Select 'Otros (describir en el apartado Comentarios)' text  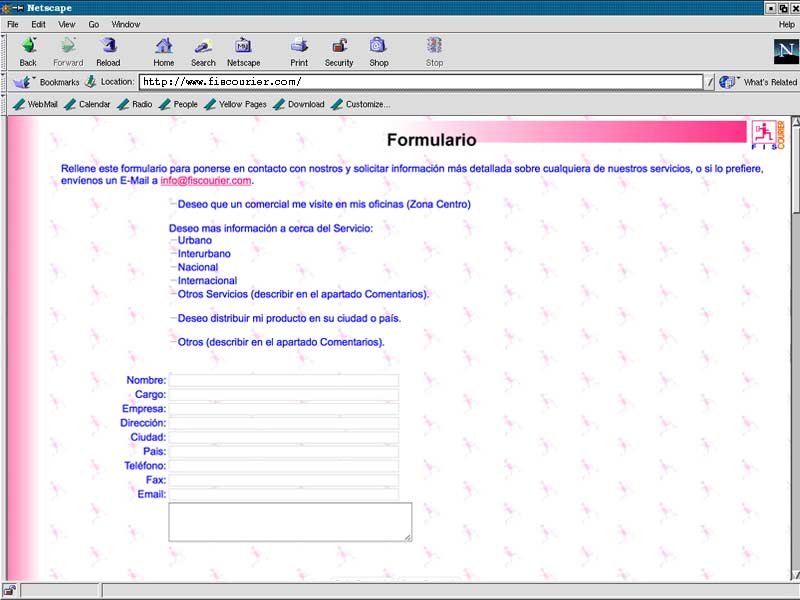click(x=281, y=342)
